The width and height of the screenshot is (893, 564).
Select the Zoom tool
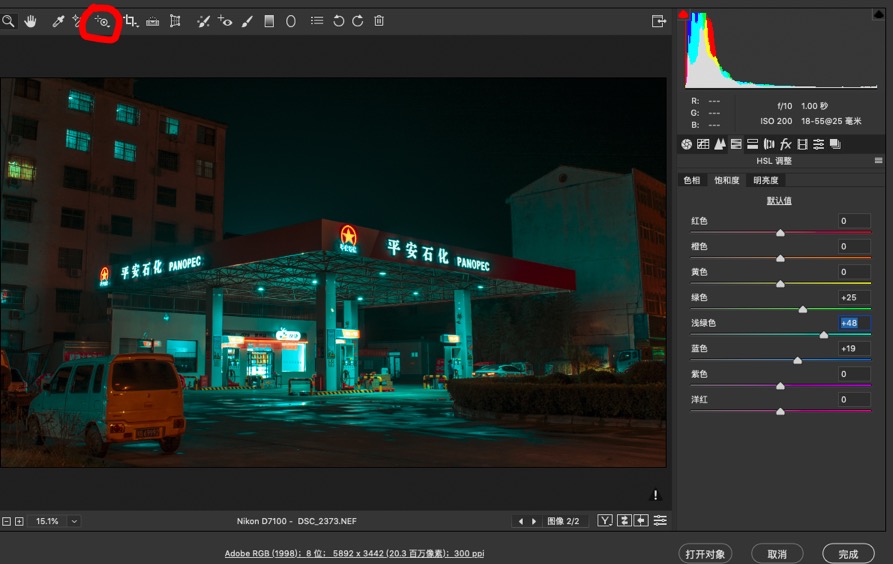pos(8,22)
